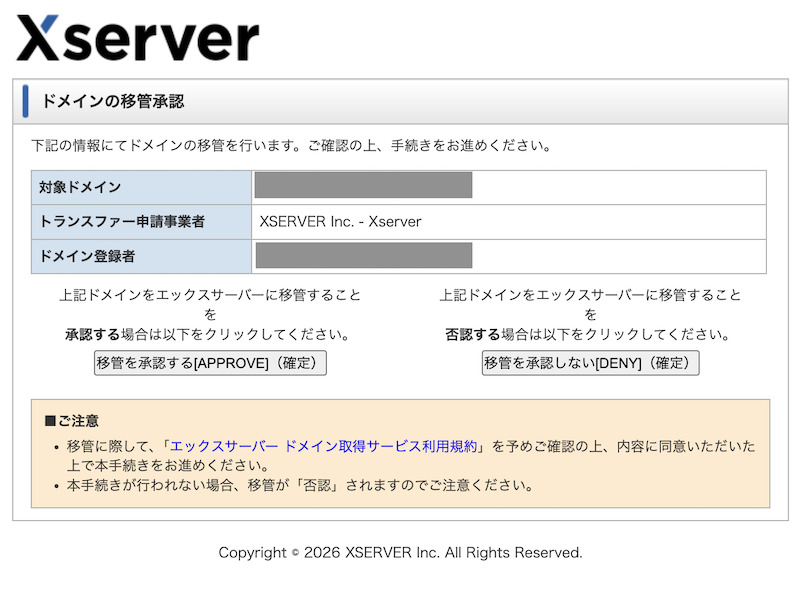This screenshot has height=589, width=800.
Task: Click the 対象ドメイン label cell
Action: point(141,187)
